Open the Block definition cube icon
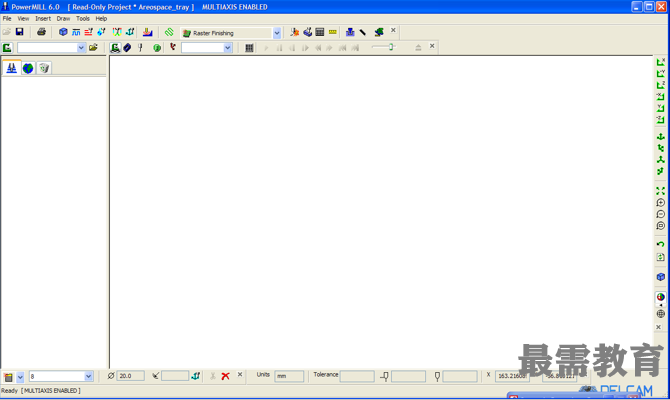The height and width of the screenshot is (400, 670). coord(63,32)
